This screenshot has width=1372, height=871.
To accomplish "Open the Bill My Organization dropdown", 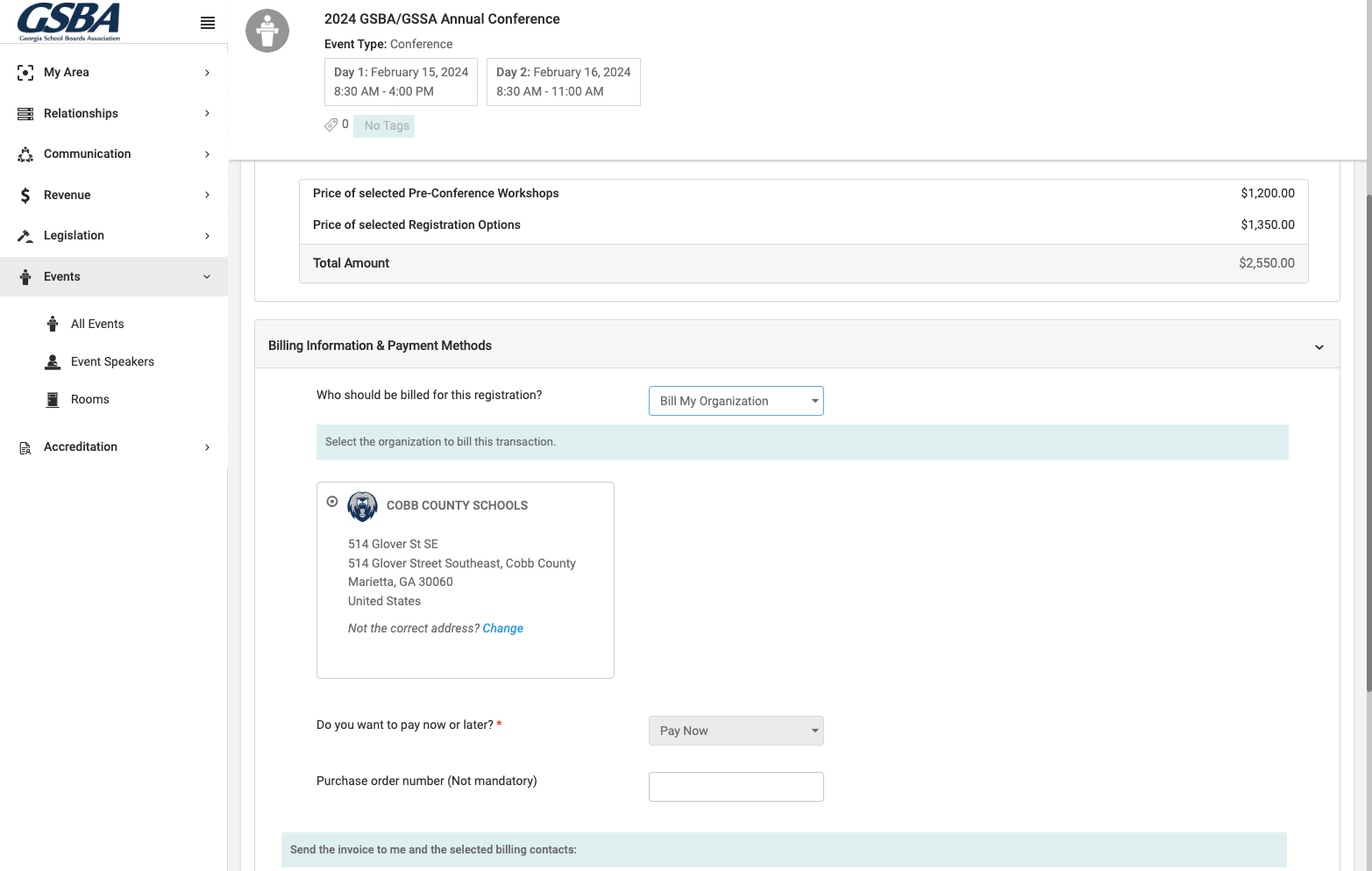I will pyautogui.click(x=736, y=401).
